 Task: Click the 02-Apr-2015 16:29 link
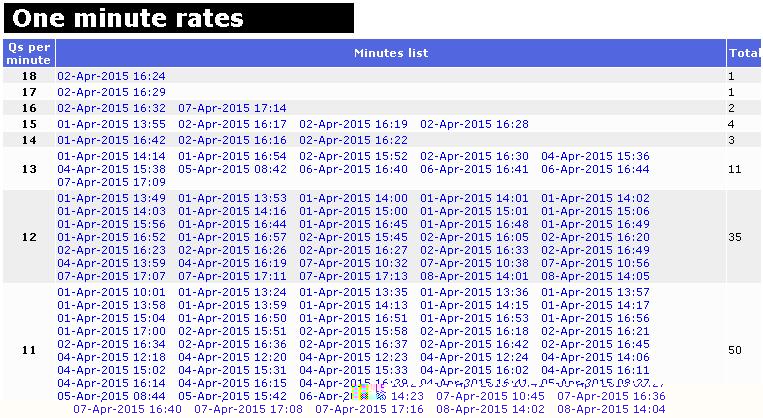(x=111, y=92)
